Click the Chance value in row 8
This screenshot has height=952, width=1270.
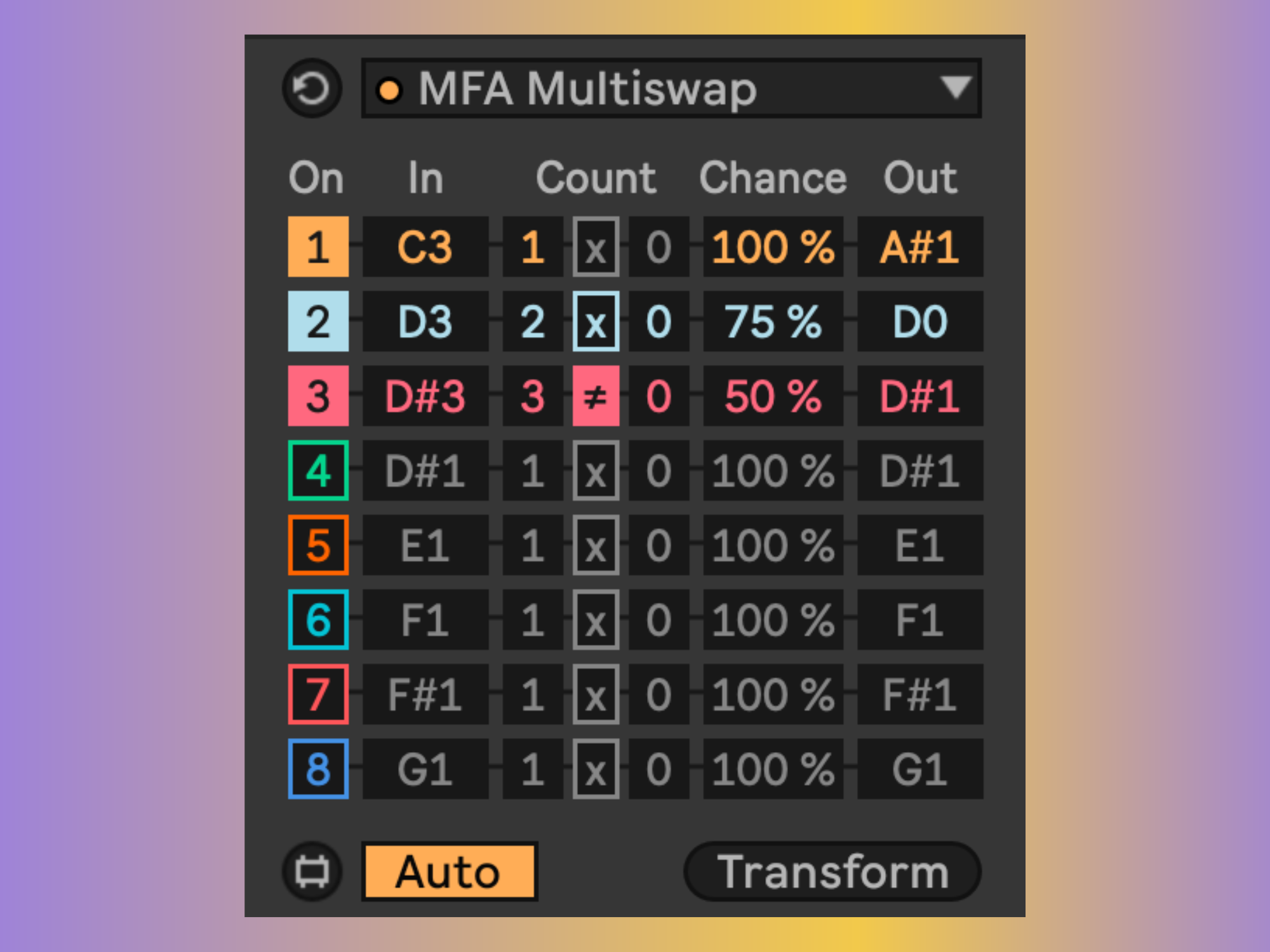tap(773, 769)
